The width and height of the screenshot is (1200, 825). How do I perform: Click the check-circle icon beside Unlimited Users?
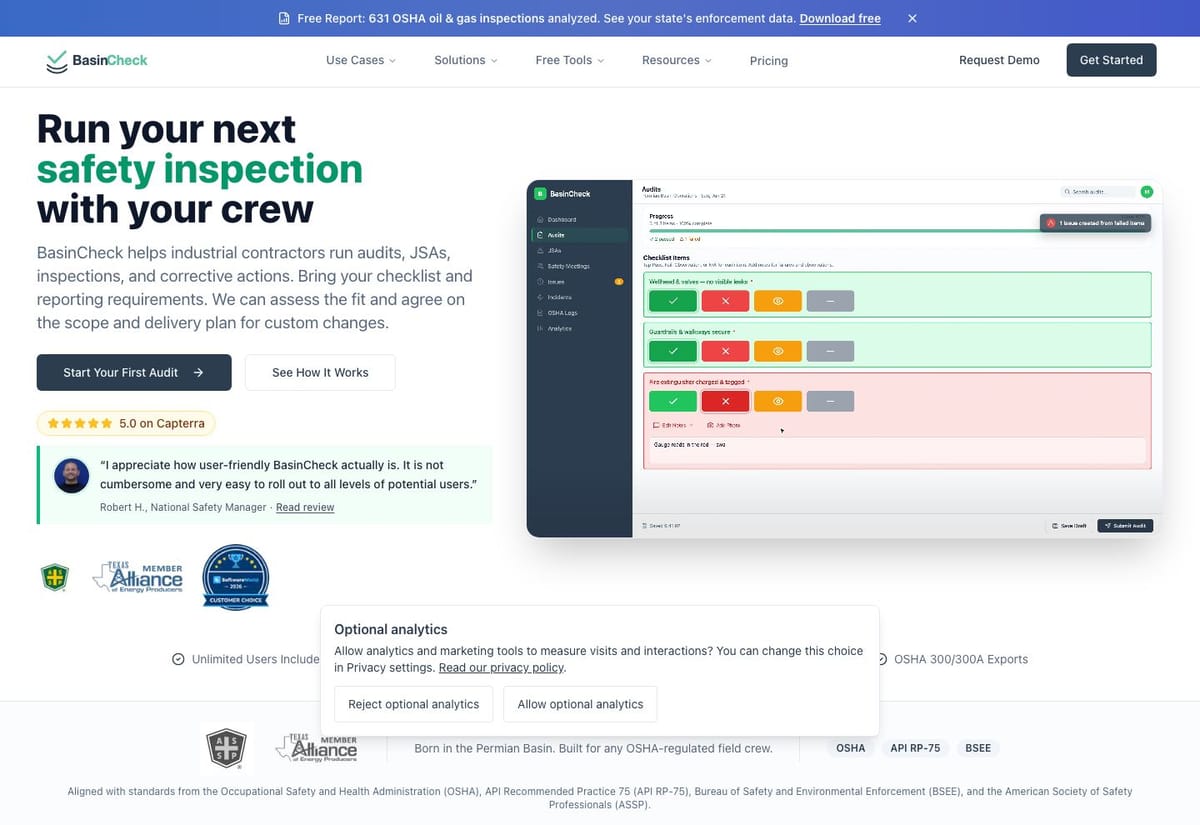[178, 659]
